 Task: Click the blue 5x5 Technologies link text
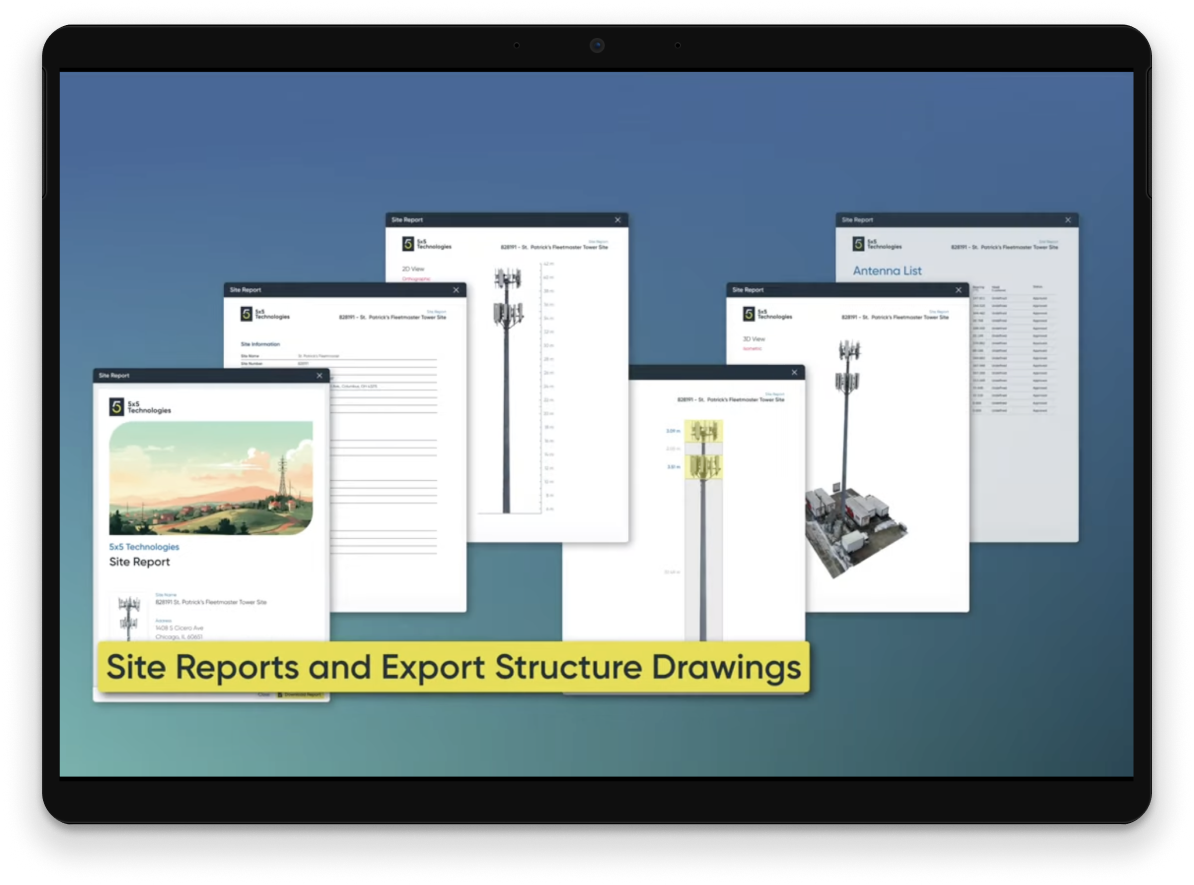coord(144,547)
